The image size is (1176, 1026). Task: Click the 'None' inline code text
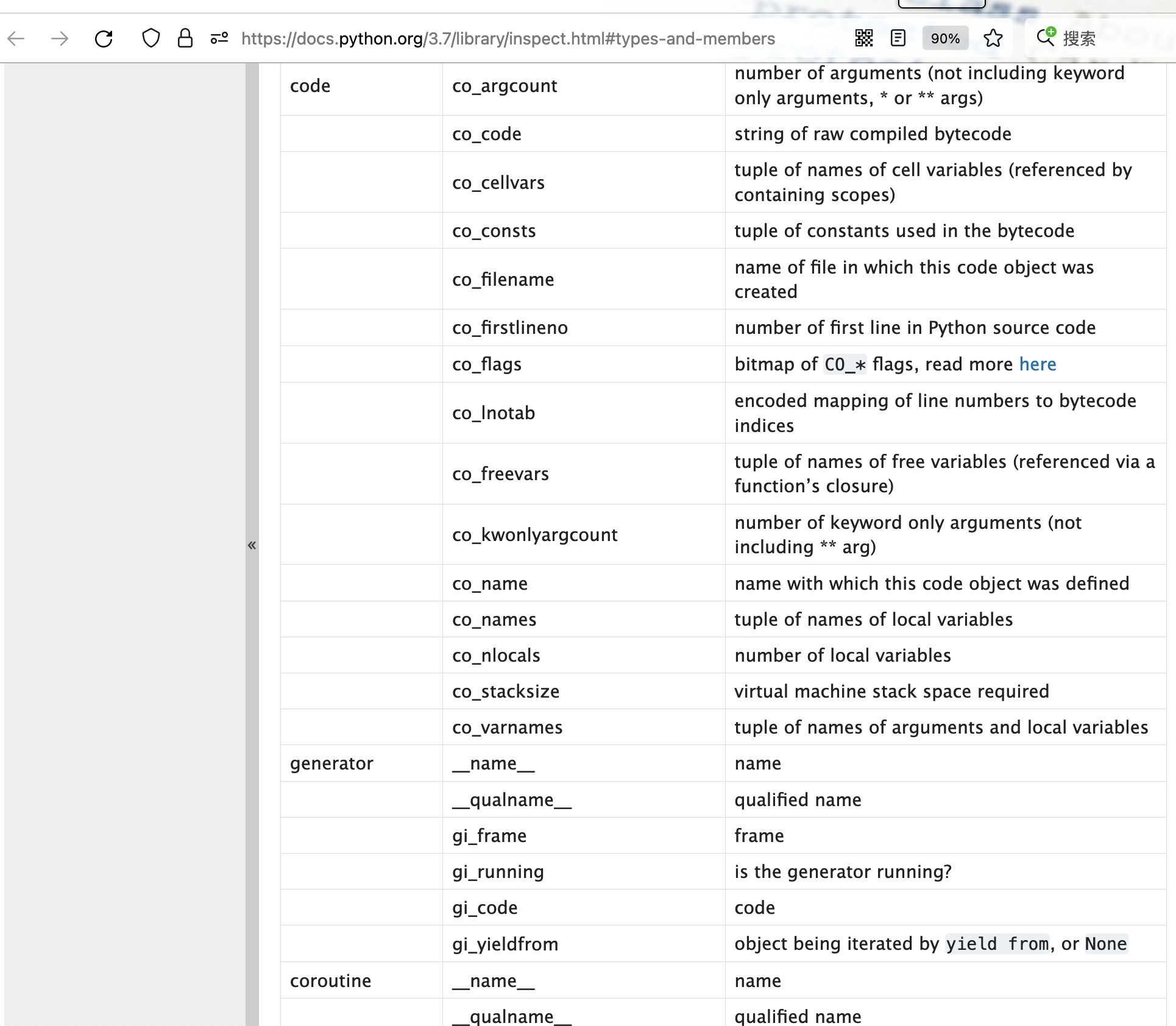pos(1106,944)
